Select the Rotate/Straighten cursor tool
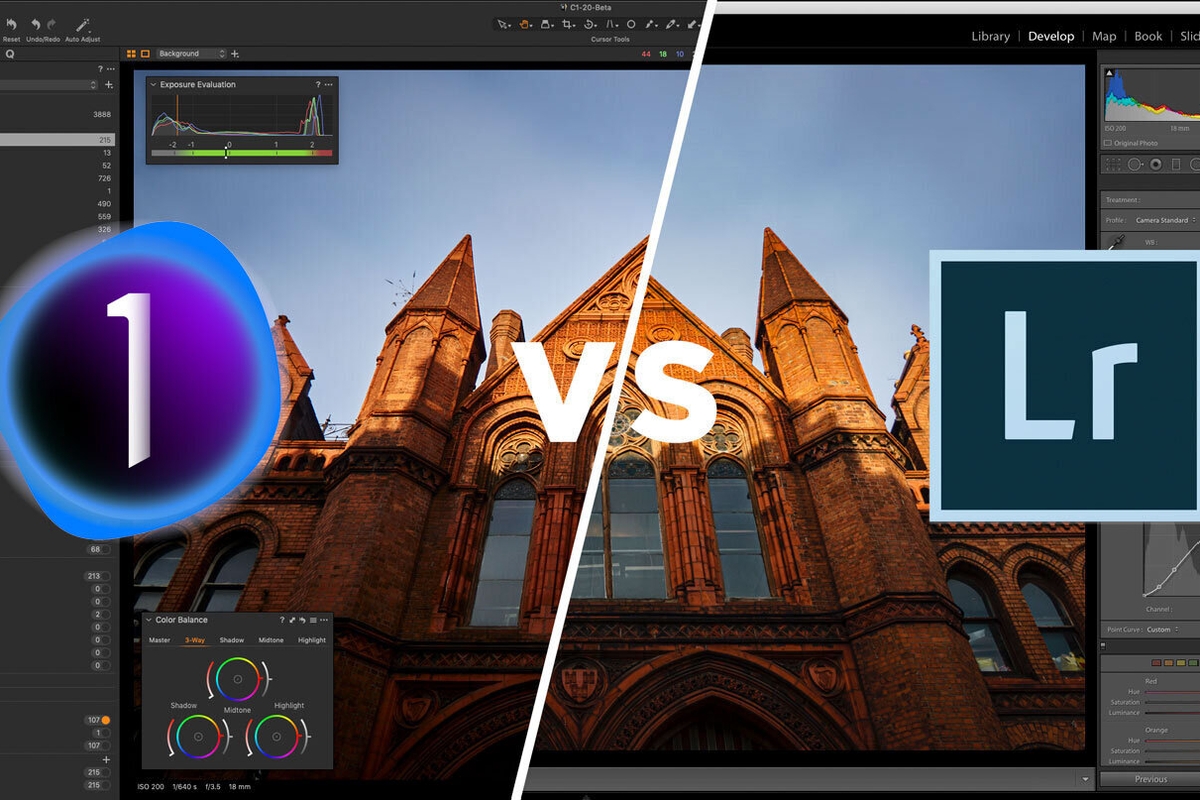 [x=590, y=24]
